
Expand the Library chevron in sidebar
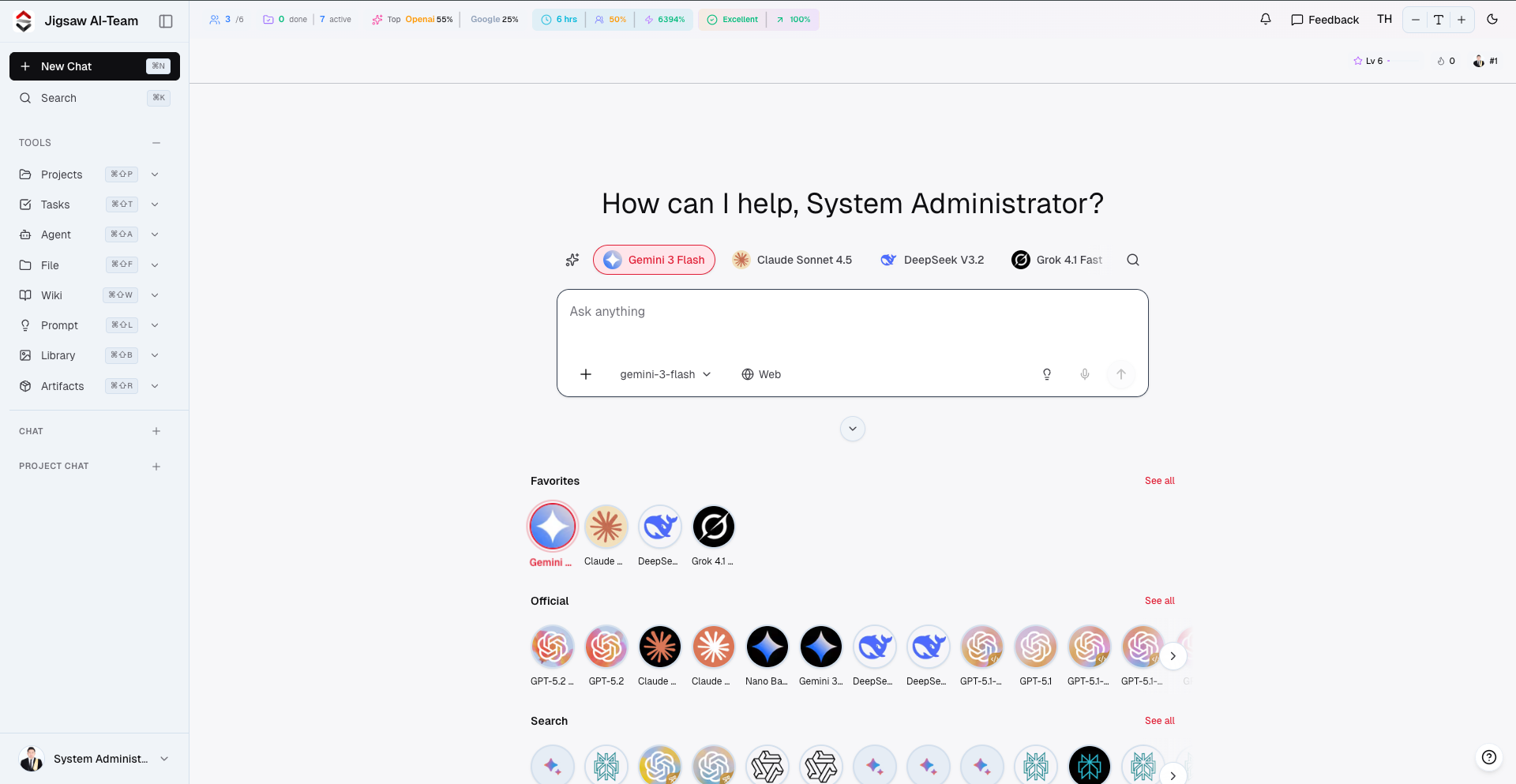155,355
